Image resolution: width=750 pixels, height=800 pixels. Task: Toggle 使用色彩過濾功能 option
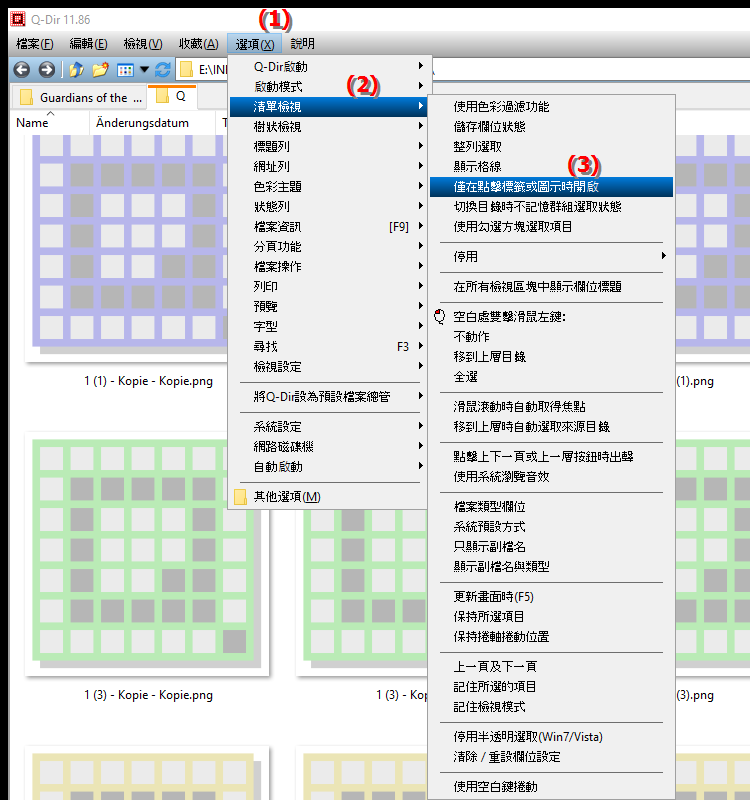(552, 107)
